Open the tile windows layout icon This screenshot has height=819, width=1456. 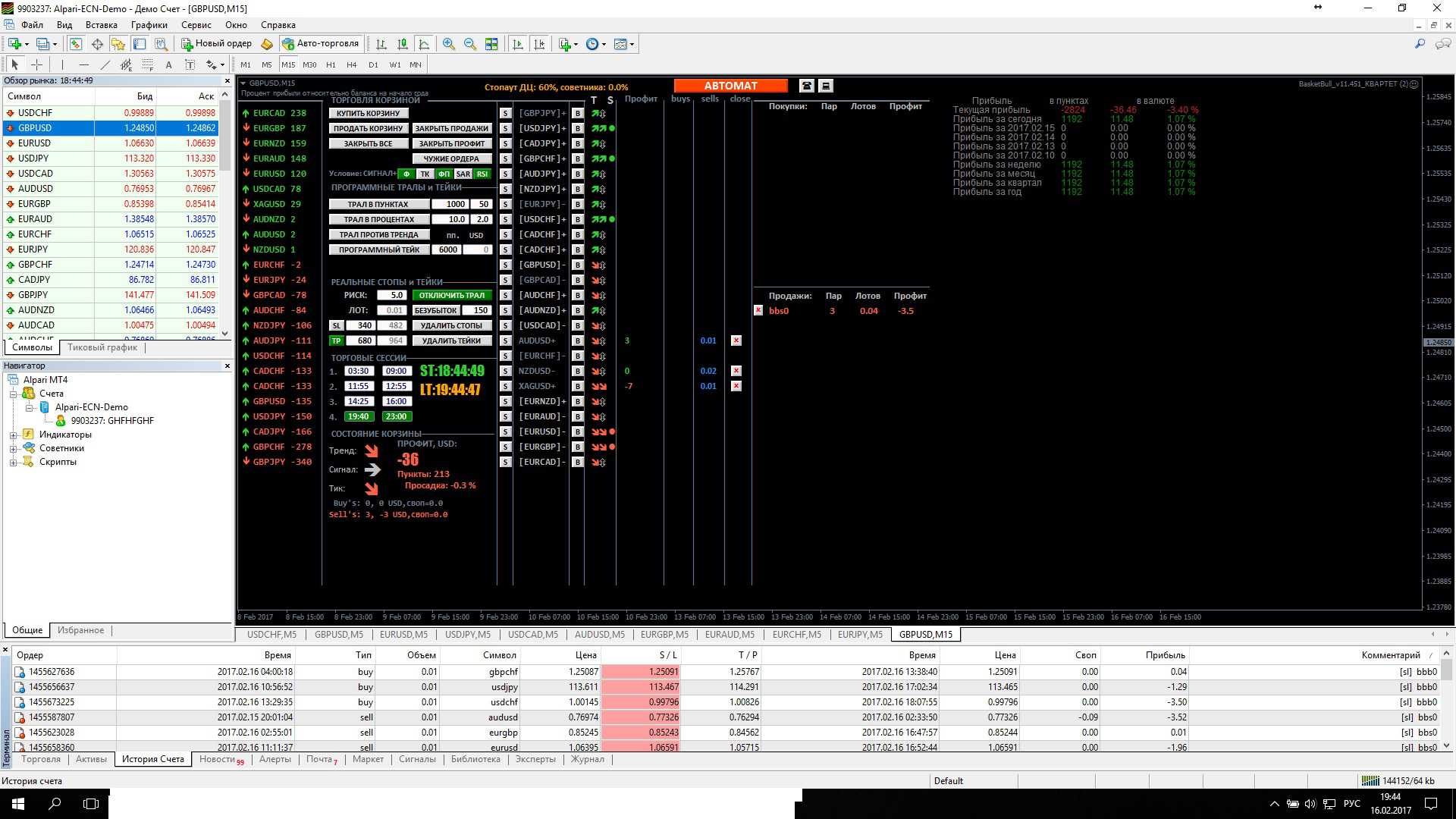(x=491, y=44)
